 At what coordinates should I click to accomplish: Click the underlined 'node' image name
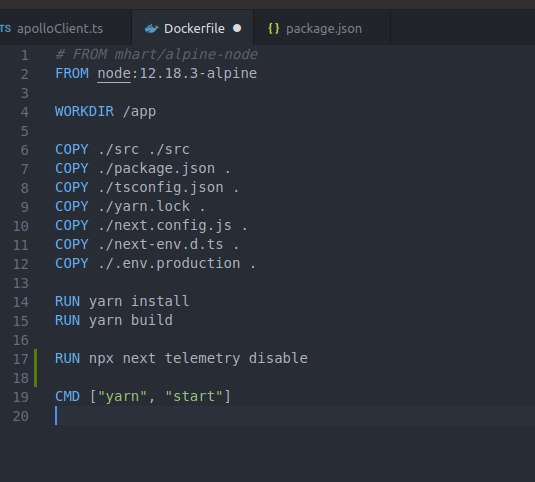coord(114,73)
